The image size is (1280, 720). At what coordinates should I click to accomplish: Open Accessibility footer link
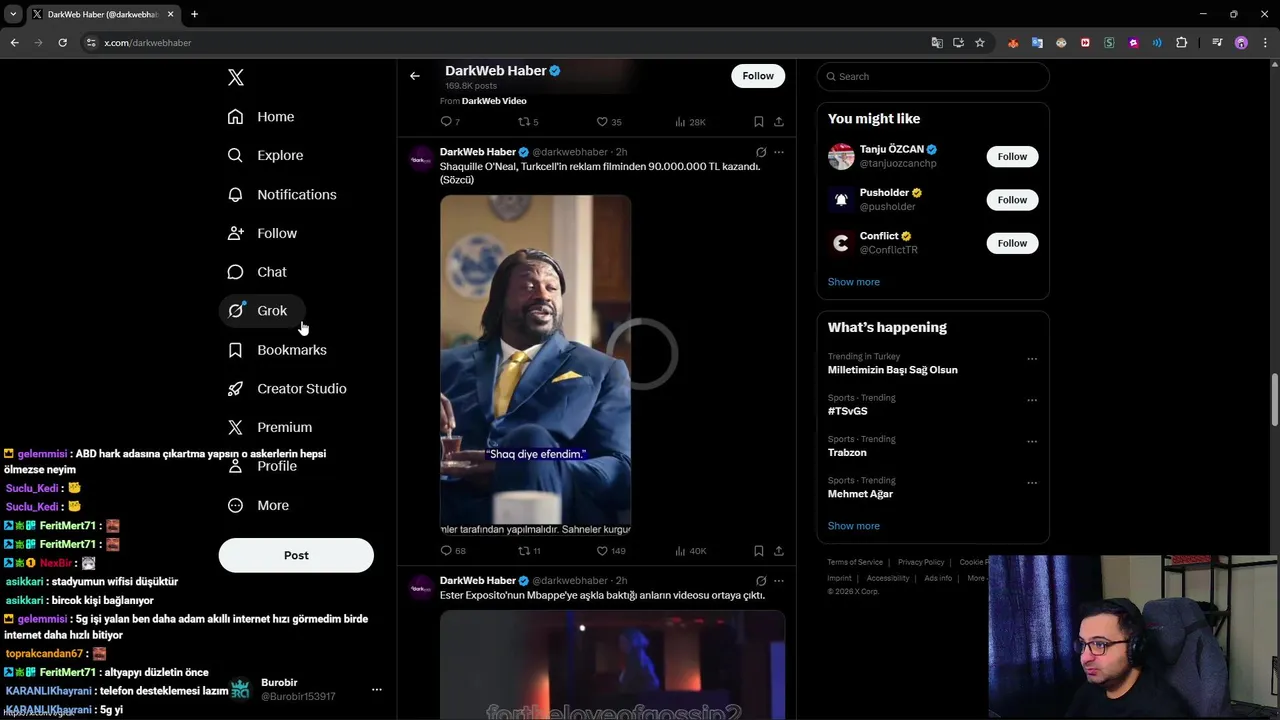[888, 579]
